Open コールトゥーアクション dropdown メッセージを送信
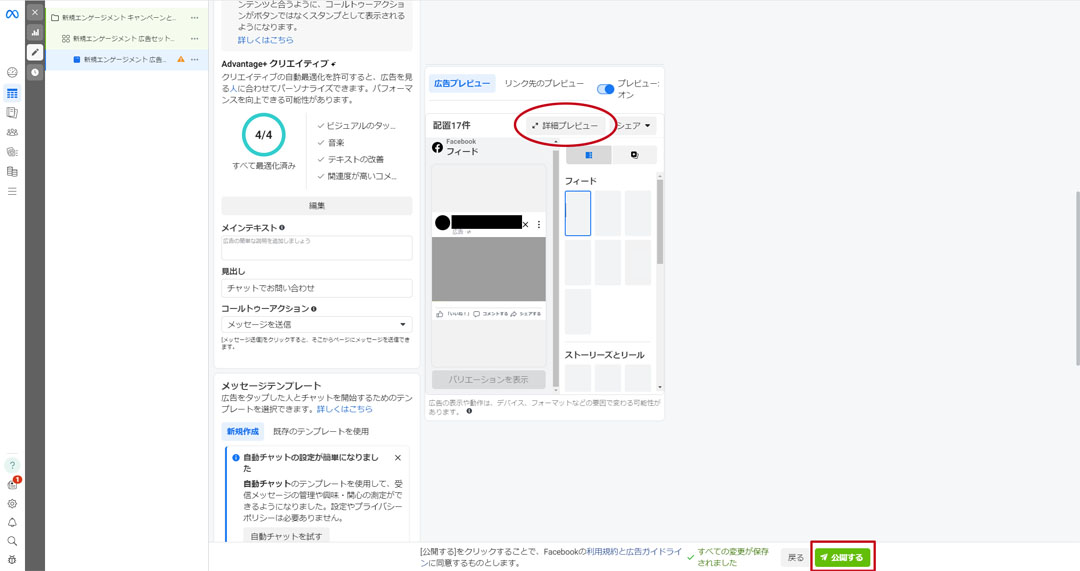This screenshot has height=571, width=1080. point(317,324)
